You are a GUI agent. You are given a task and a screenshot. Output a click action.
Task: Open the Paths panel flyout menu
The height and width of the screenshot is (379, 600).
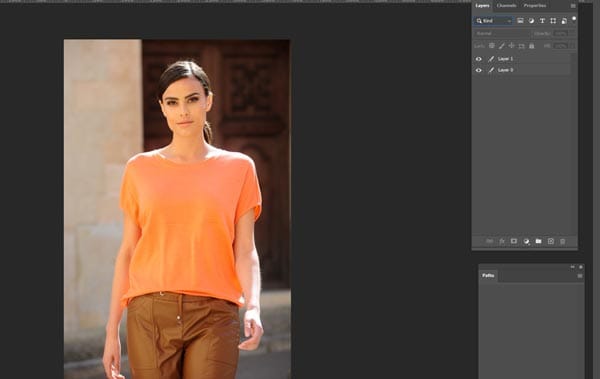click(580, 276)
